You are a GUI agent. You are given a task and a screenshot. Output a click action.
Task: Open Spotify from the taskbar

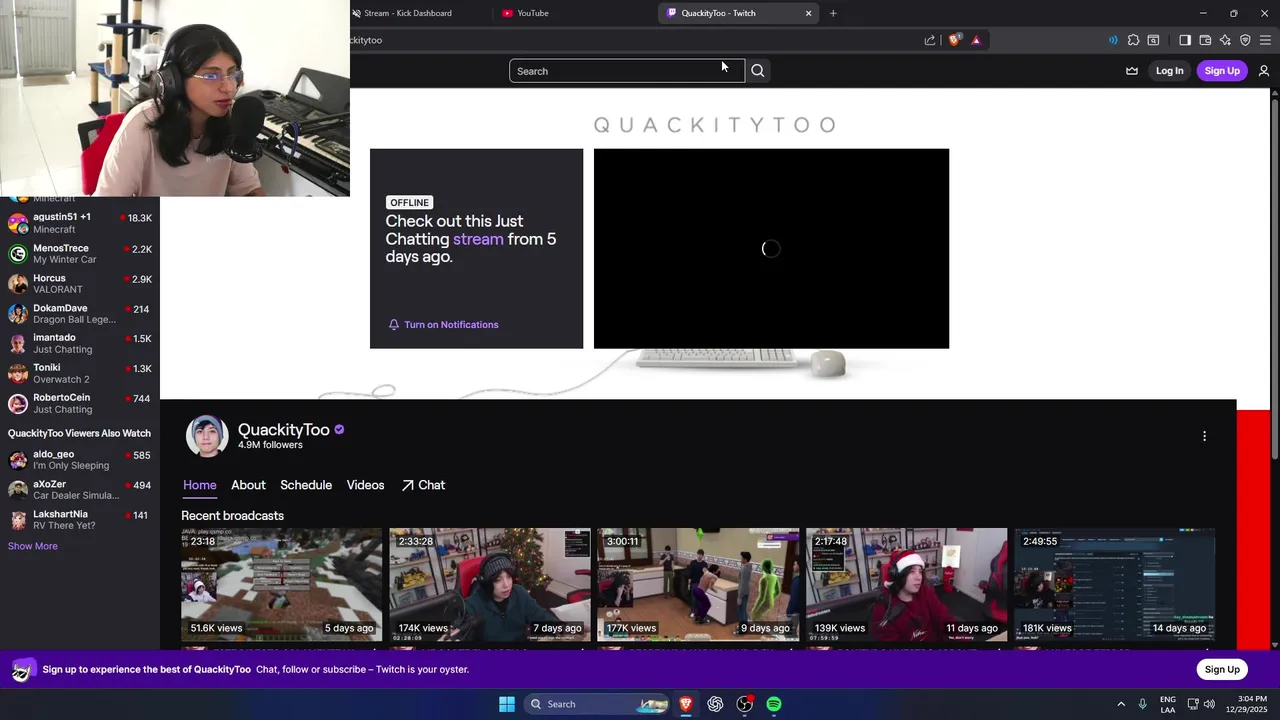[774, 704]
